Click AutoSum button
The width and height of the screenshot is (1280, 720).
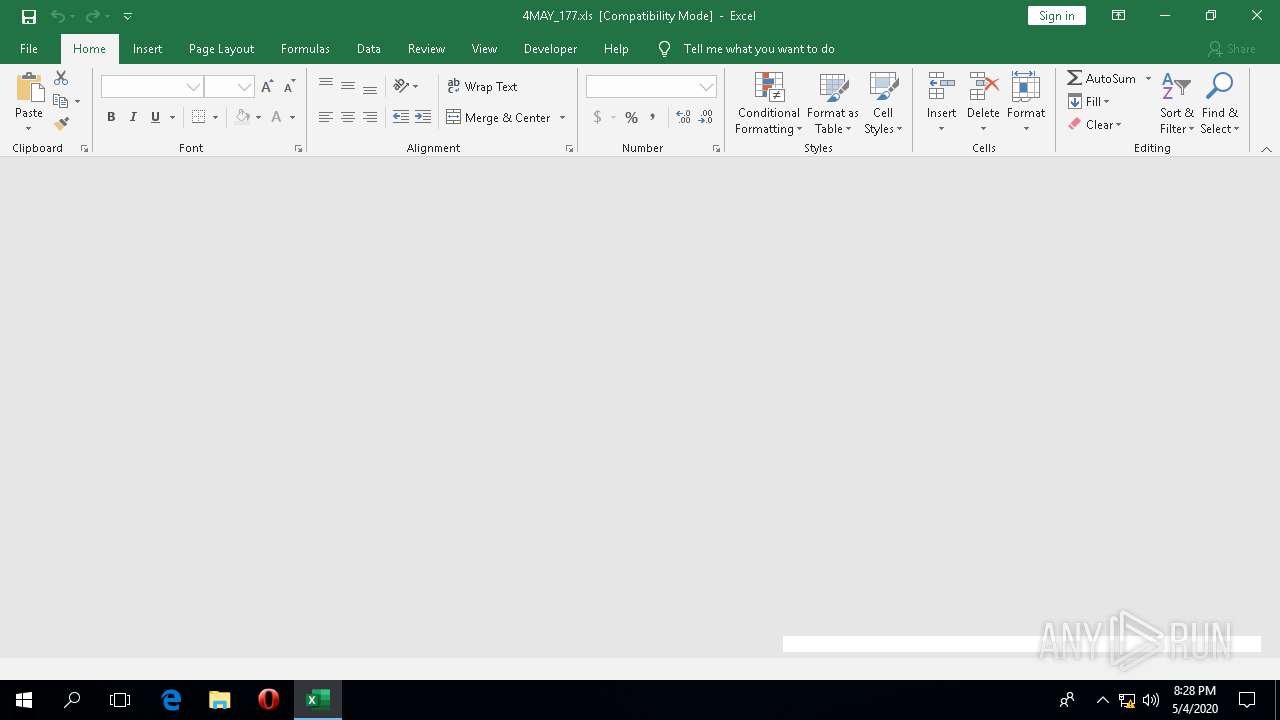(1102, 78)
